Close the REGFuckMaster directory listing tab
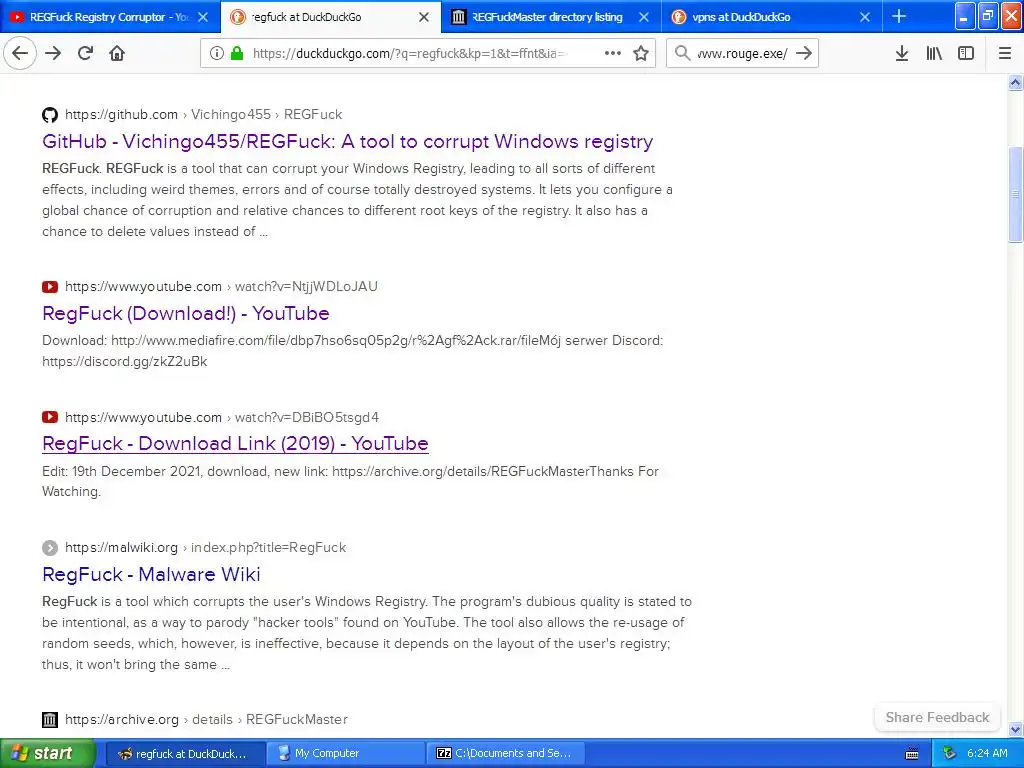 644,17
